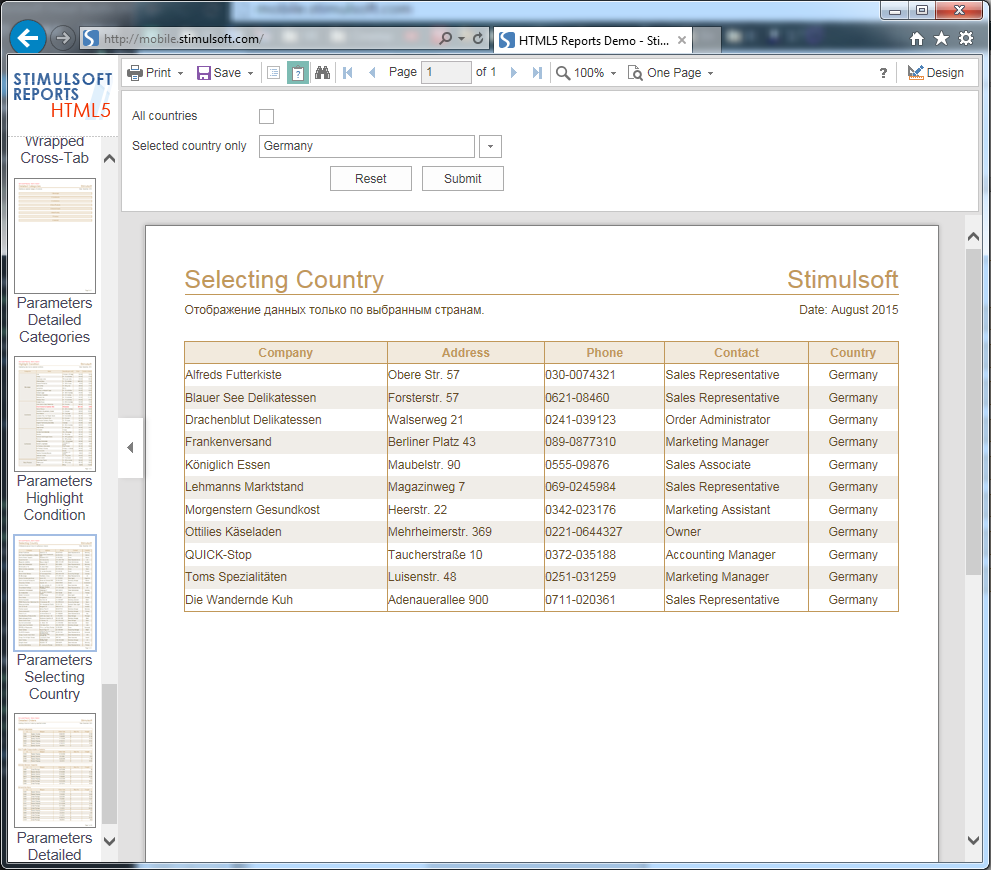The width and height of the screenshot is (991, 870).
Task: Click the Parameters Selecting Country label
Action: click(54, 677)
